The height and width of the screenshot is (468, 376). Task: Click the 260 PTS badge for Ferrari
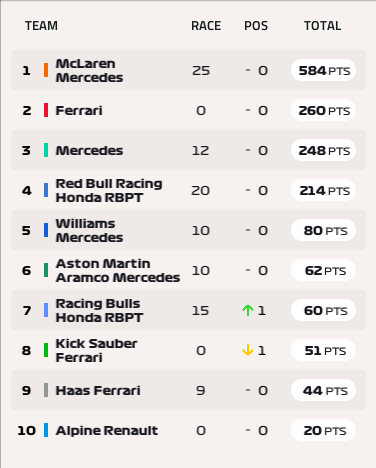[x=323, y=110]
